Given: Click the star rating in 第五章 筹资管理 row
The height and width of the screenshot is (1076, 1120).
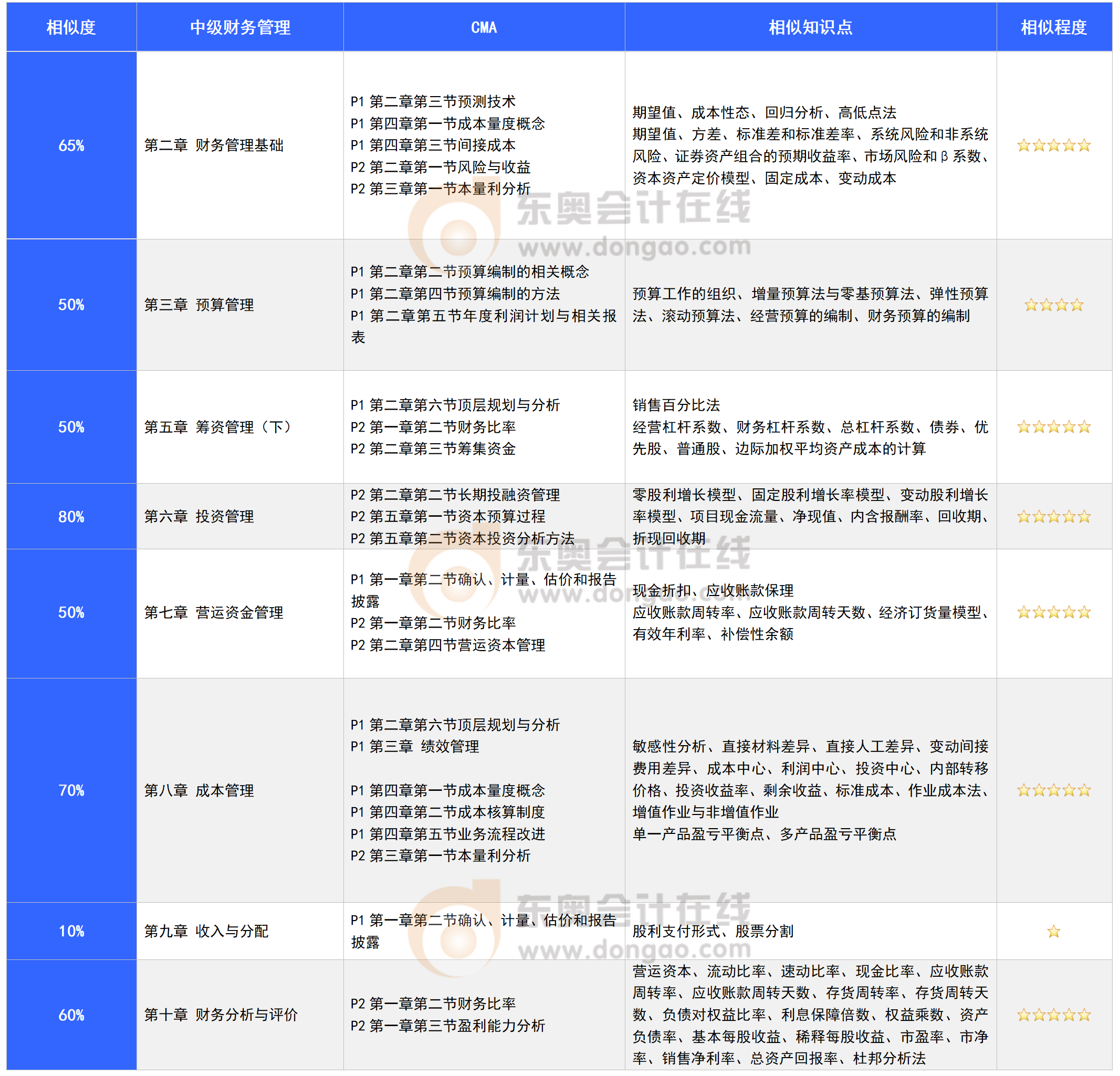Looking at the screenshot, I should point(1053,427).
